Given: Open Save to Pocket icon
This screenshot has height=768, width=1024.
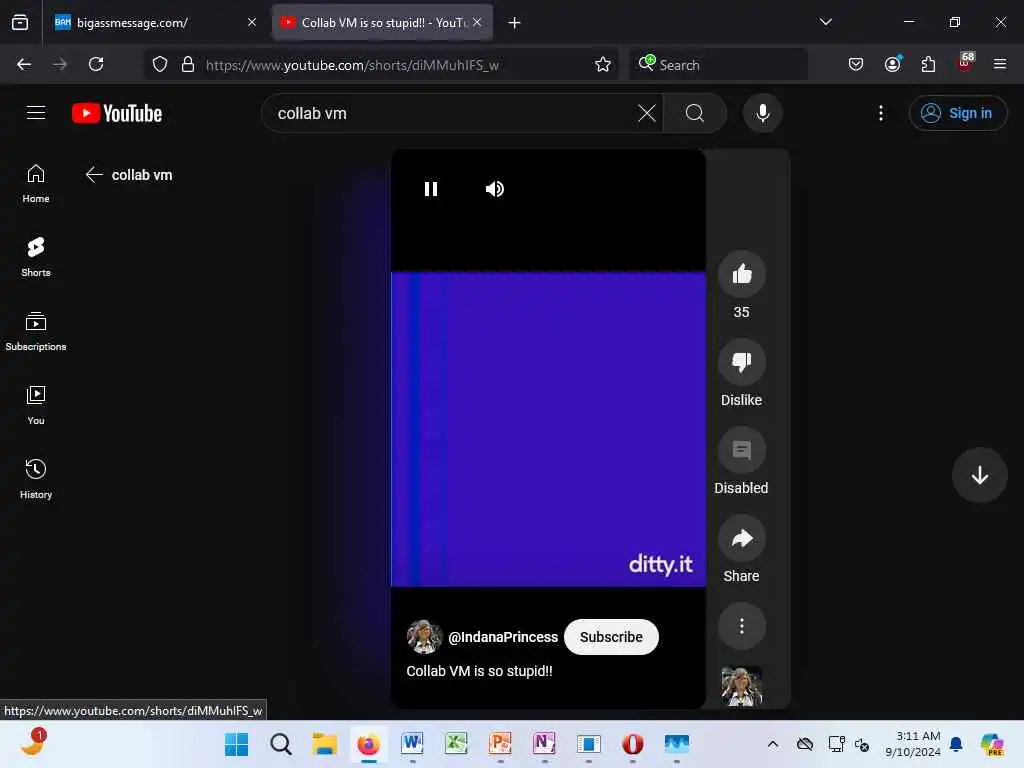Looking at the screenshot, I should click(x=856, y=64).
